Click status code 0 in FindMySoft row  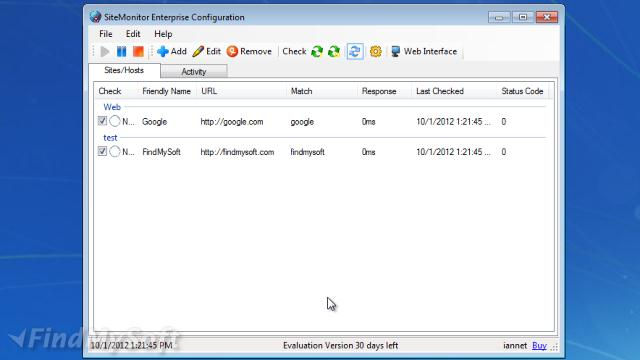[x=504, y=152]
